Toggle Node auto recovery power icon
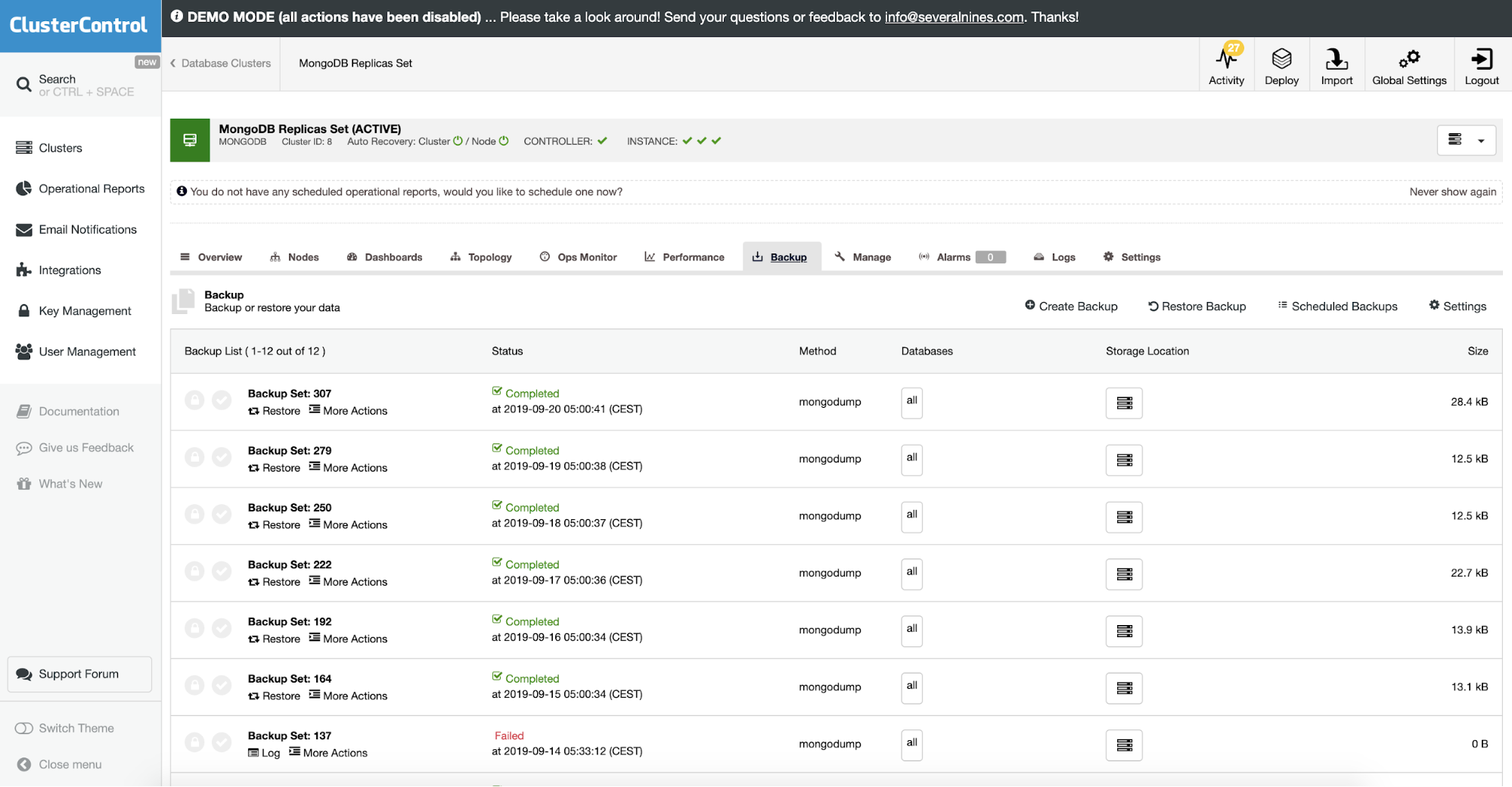The image size is (1512, 787). 504,141
